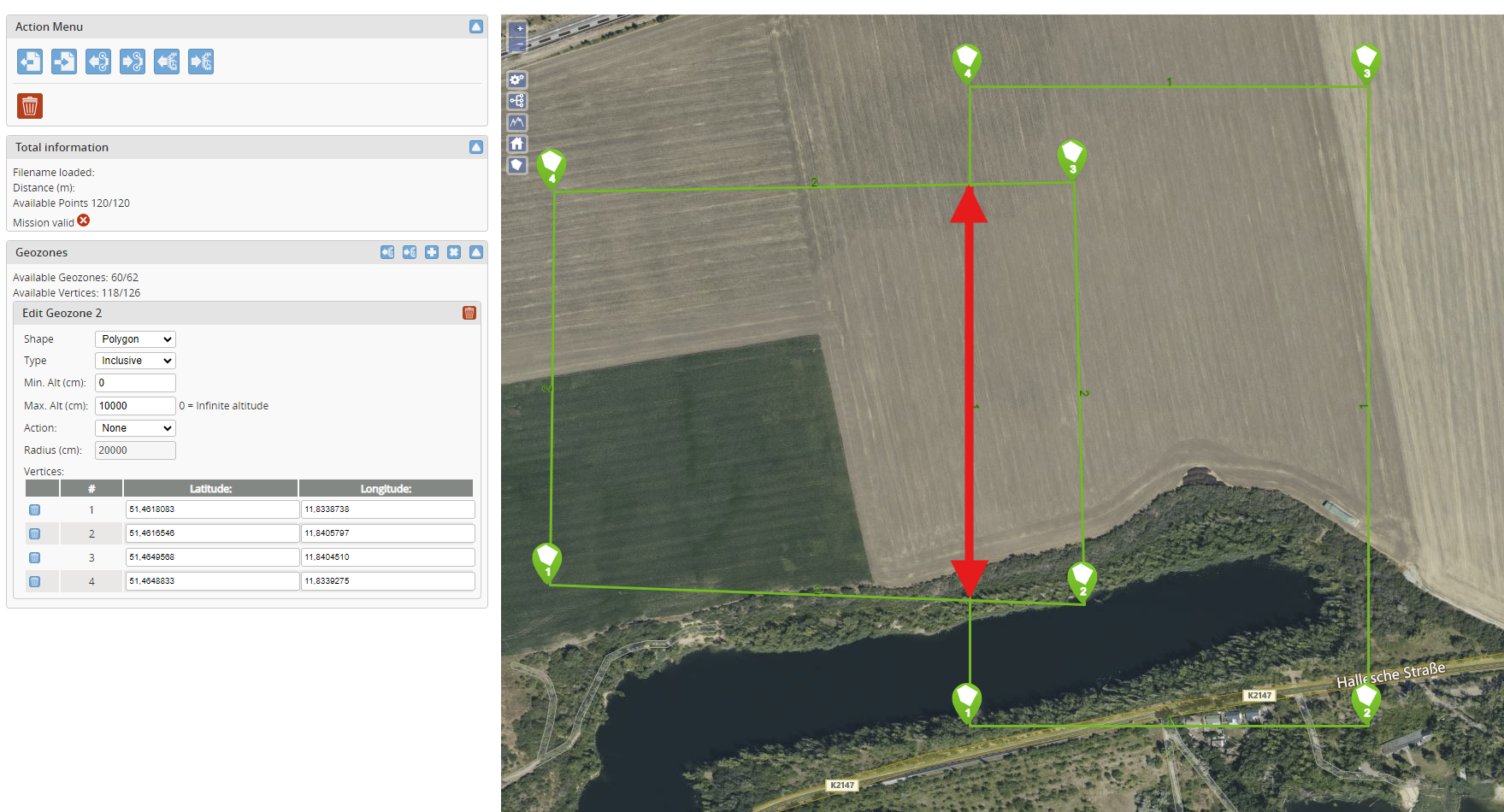
Task: Open the multi-mission tree icon on map
Action: tap(517, 101)
